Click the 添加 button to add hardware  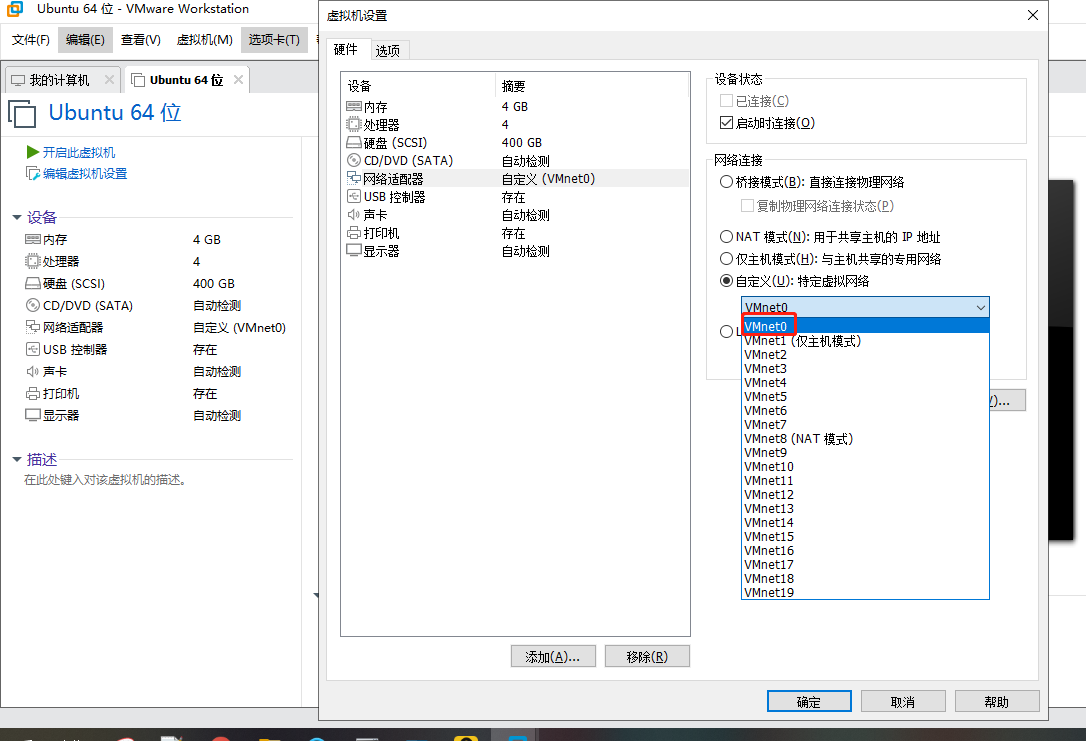tap(553, 655)
